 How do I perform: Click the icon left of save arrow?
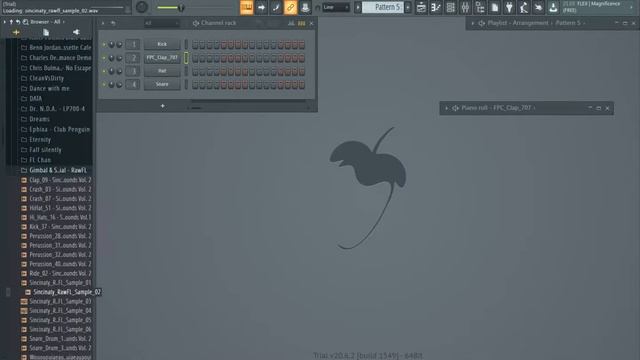(x=539, y=7)
